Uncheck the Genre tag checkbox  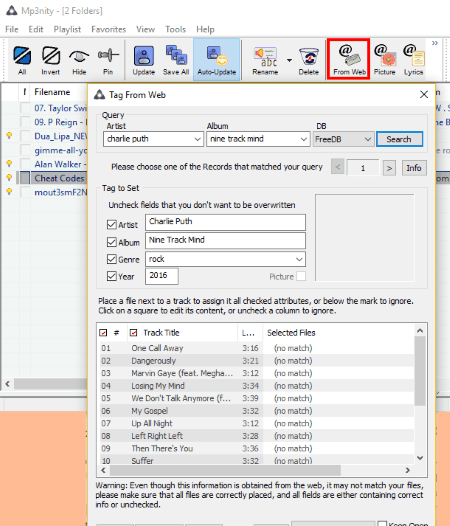[x=112, y=259]
